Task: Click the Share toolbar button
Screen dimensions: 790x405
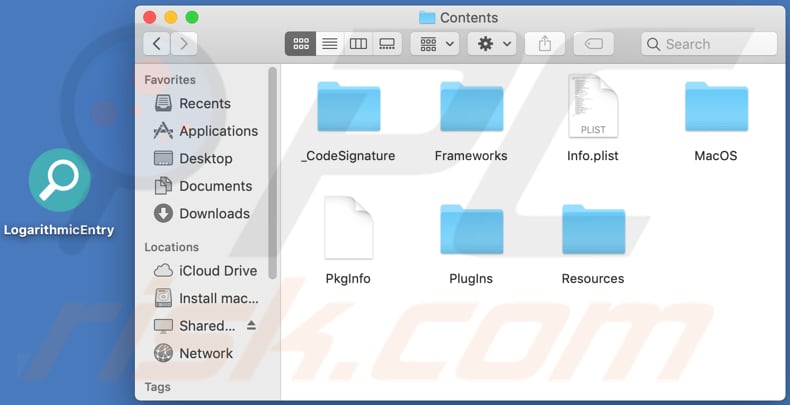Action: [545, 44]
